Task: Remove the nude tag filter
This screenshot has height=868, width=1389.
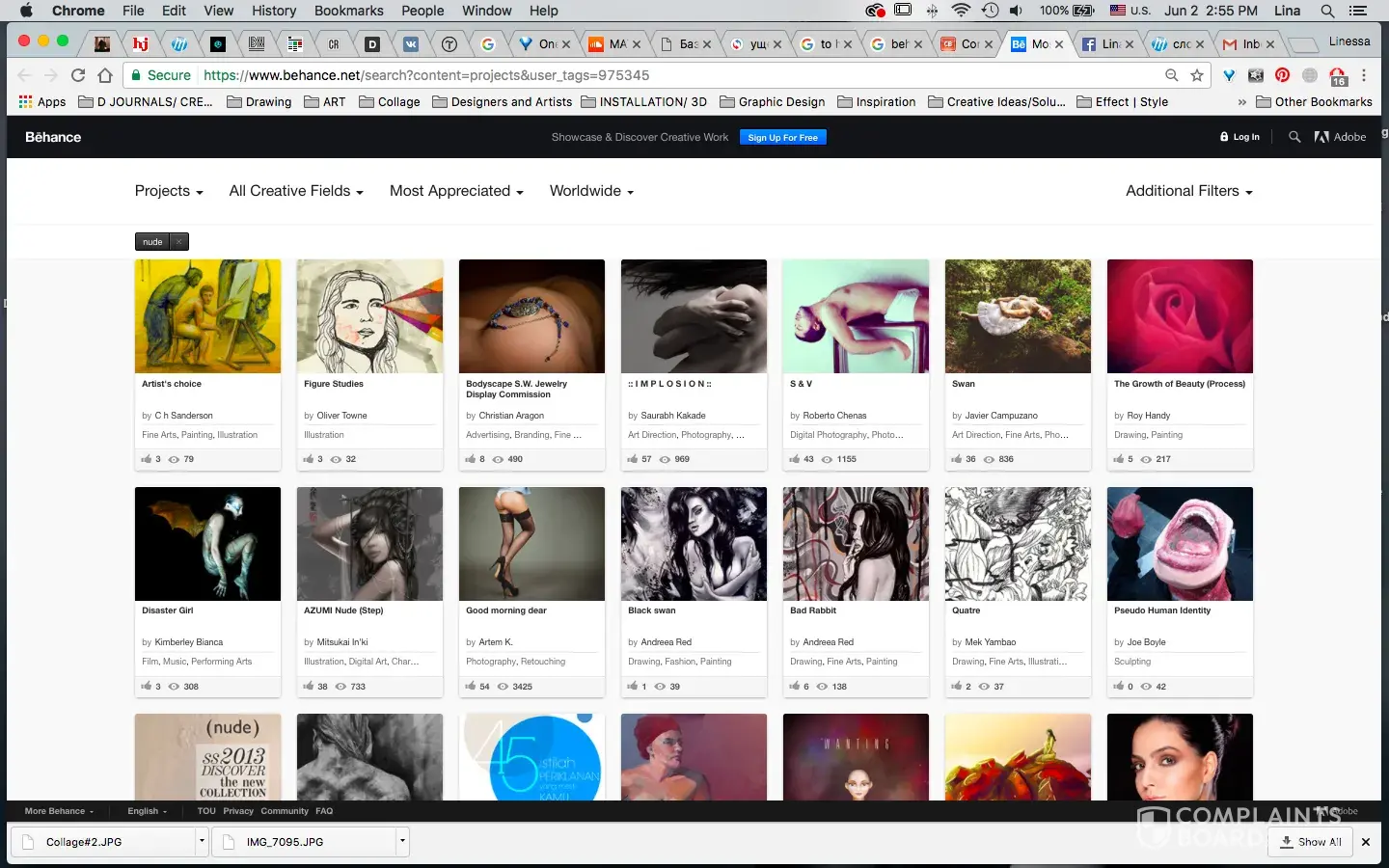Action: point(179,242)
